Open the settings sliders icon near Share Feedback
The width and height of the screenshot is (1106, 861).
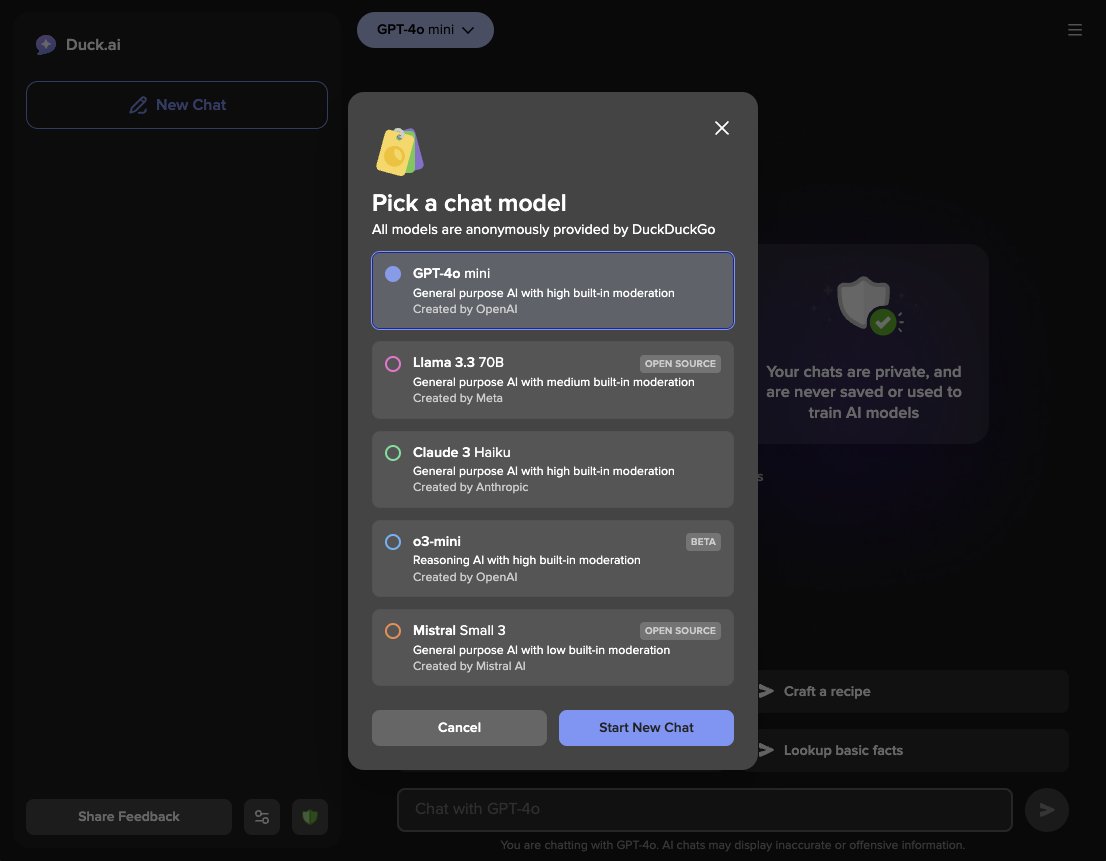pos(262,816)
